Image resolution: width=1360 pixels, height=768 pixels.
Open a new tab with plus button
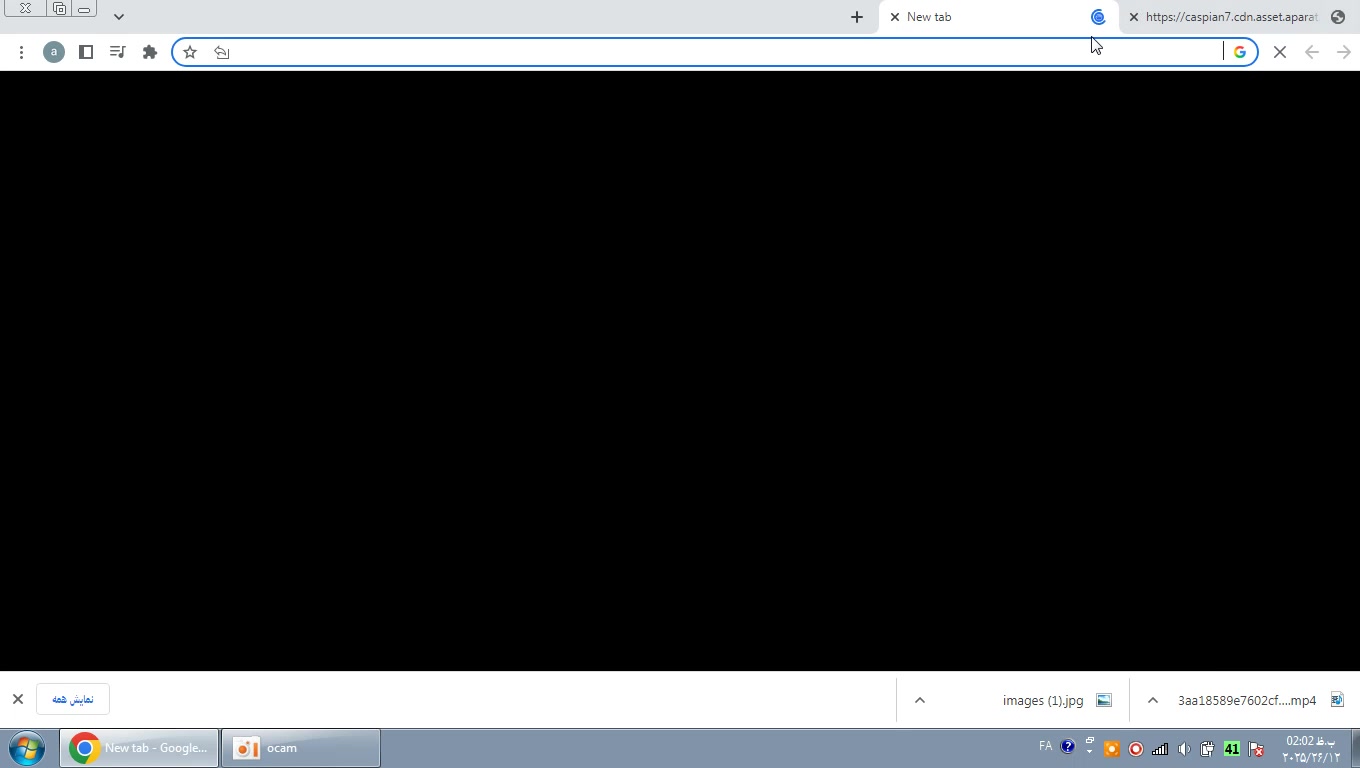(857, 17)
